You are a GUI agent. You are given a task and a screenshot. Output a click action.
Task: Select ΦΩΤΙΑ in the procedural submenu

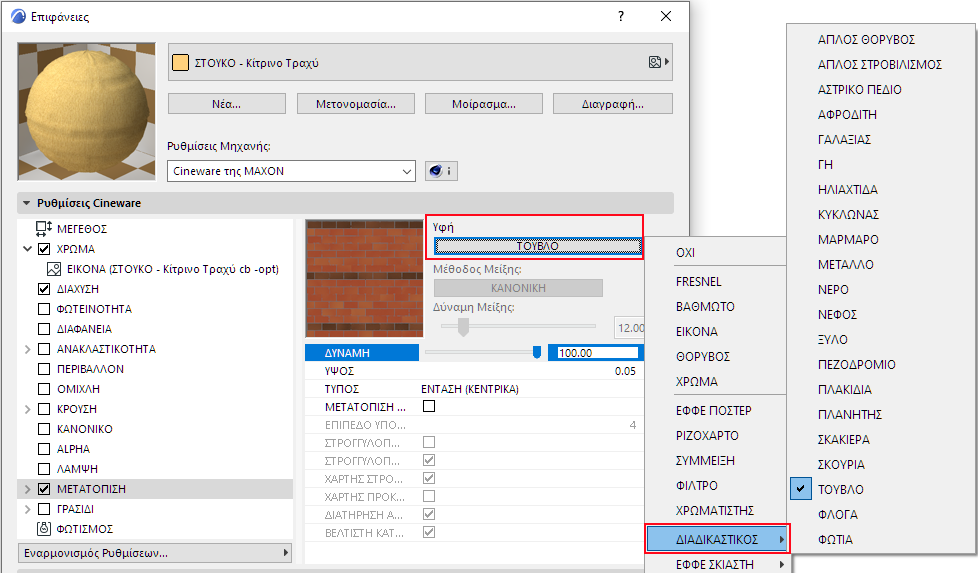(835, 539)
